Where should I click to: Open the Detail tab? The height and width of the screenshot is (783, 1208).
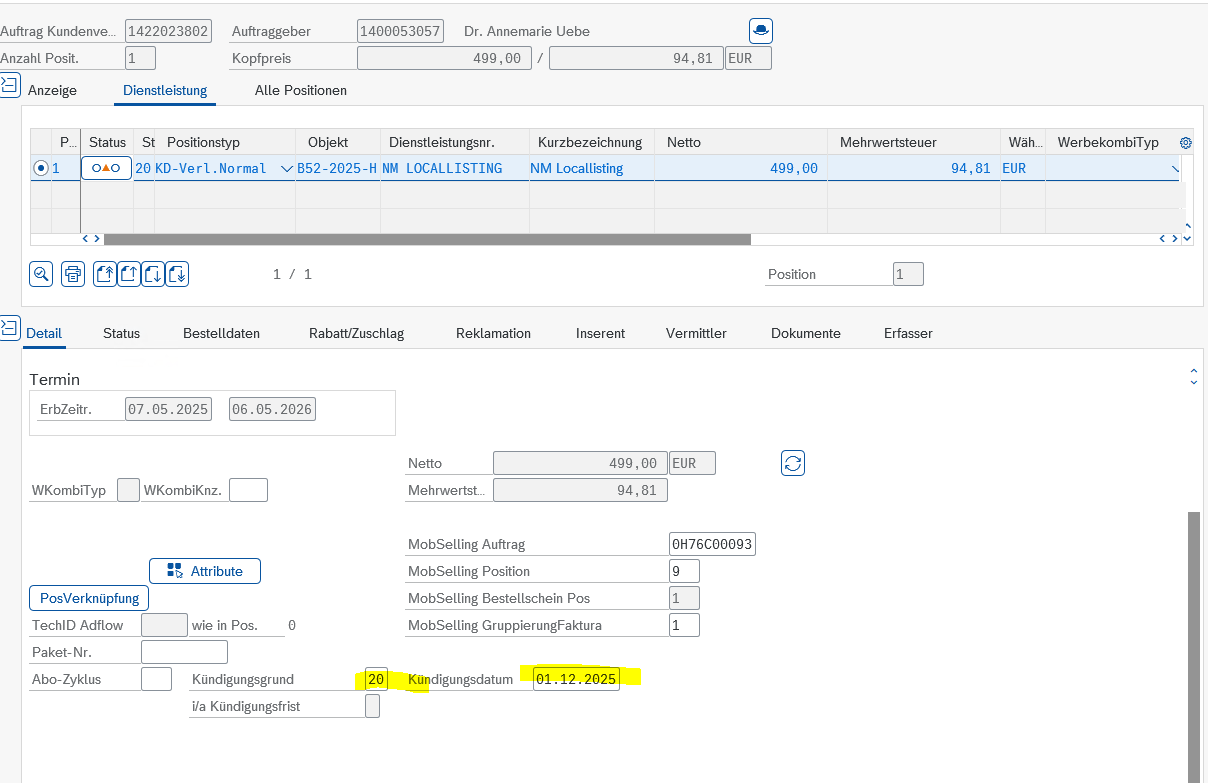click(x=44, y=333)
